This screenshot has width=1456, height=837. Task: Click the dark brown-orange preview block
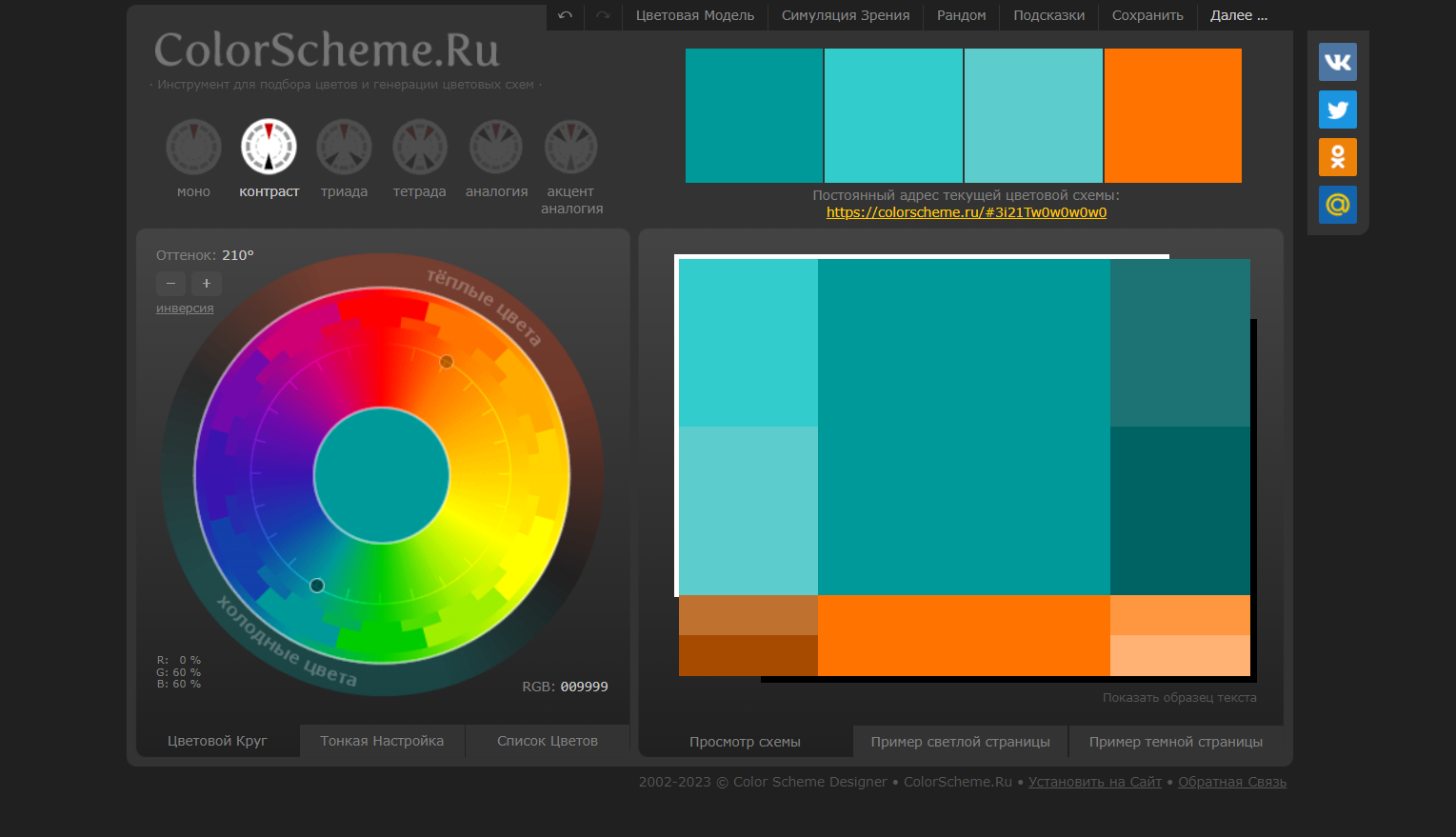tap(748, 655)
